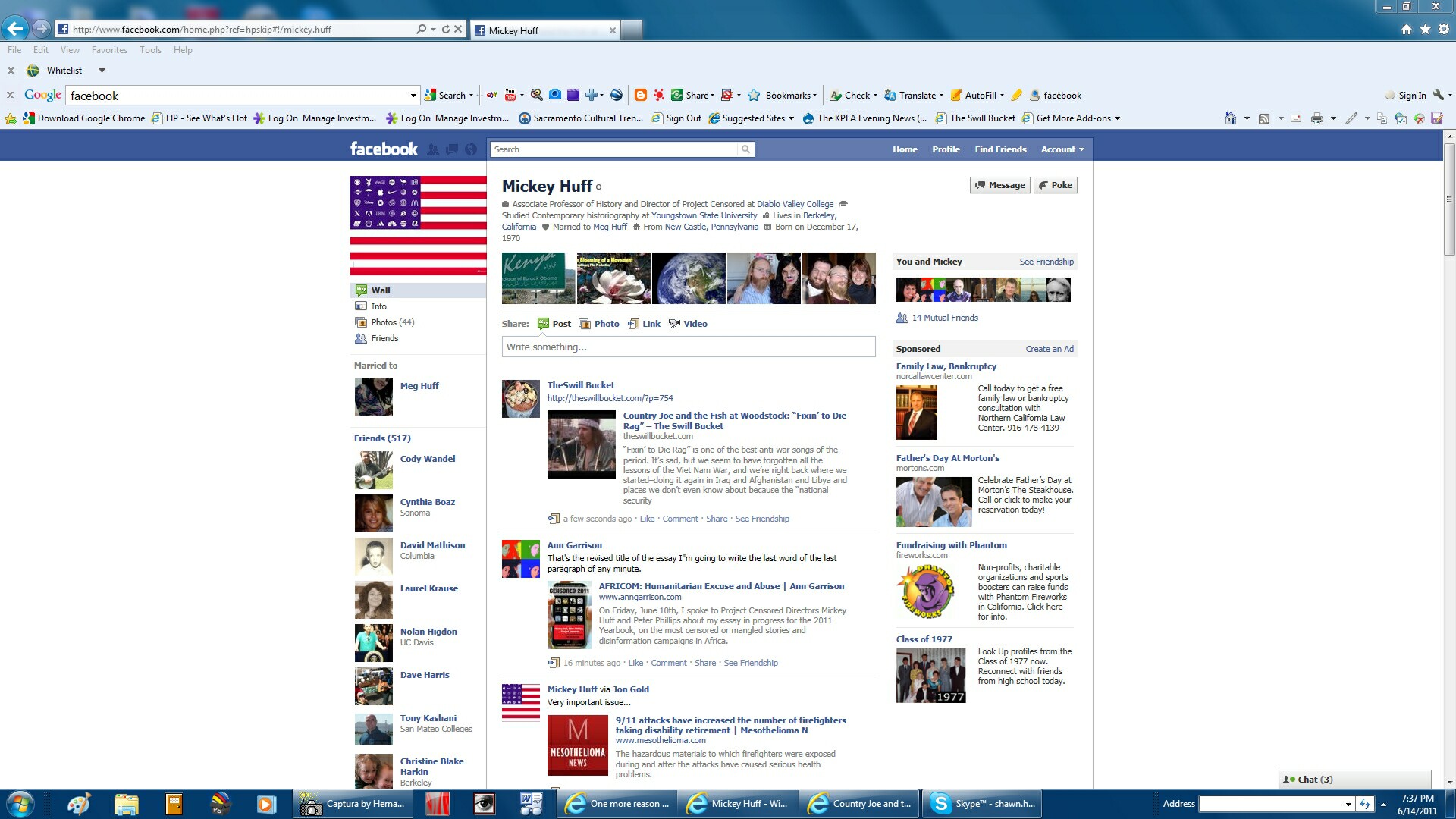Expand the Google toolbar Translate dropdown

[x=941, y=96]
